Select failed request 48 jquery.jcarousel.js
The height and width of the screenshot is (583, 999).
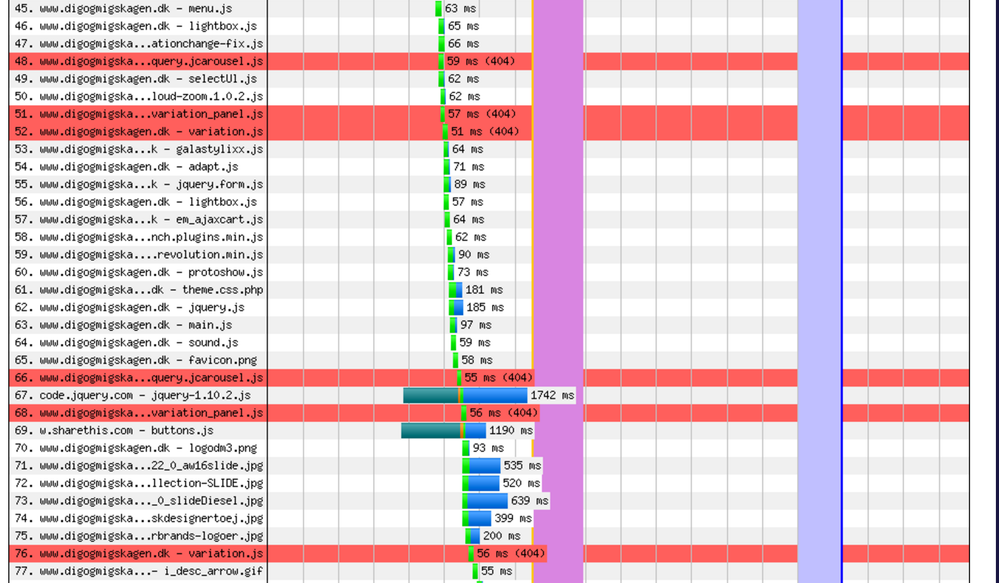[139, 61]
